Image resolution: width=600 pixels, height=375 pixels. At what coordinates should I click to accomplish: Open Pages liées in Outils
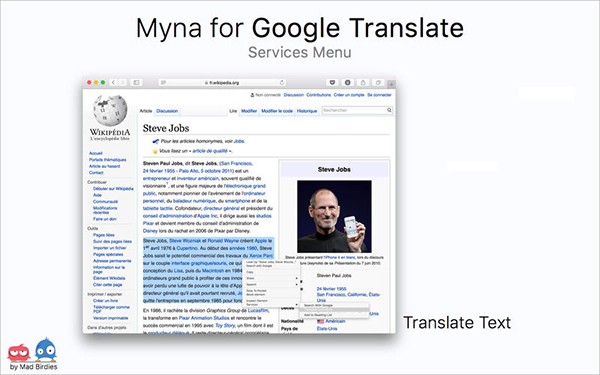click(x=104, y=235)
